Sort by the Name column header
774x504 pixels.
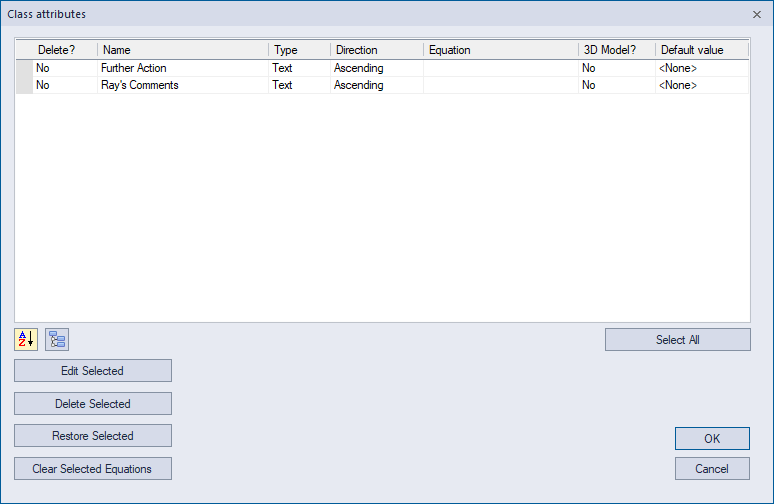click(x=183, y=50)
